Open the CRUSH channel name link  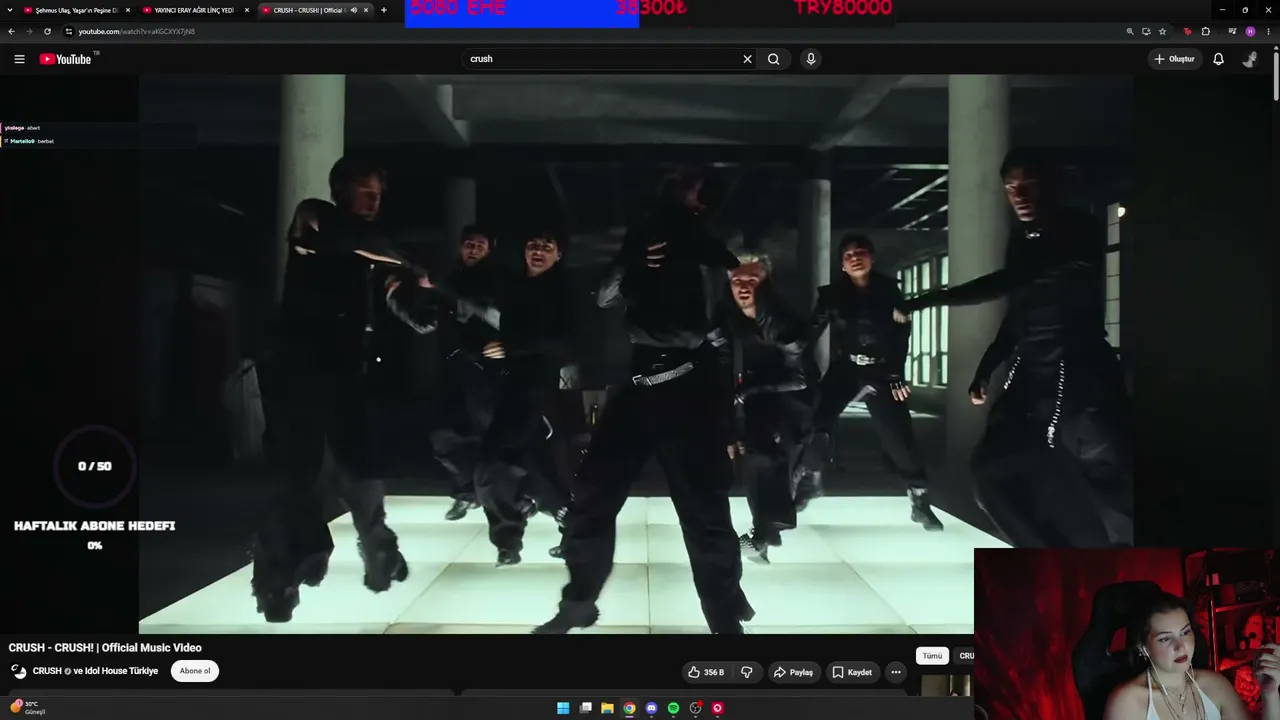point(48,671)
